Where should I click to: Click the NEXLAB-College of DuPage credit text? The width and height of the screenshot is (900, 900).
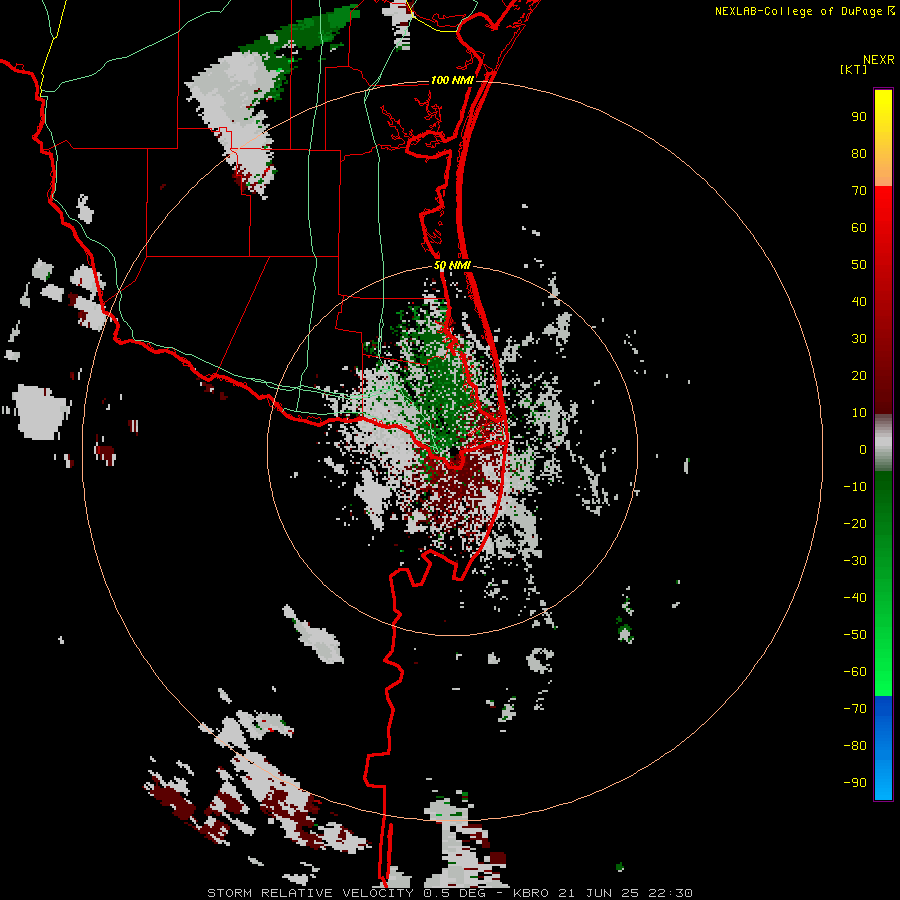click(804, 11)
